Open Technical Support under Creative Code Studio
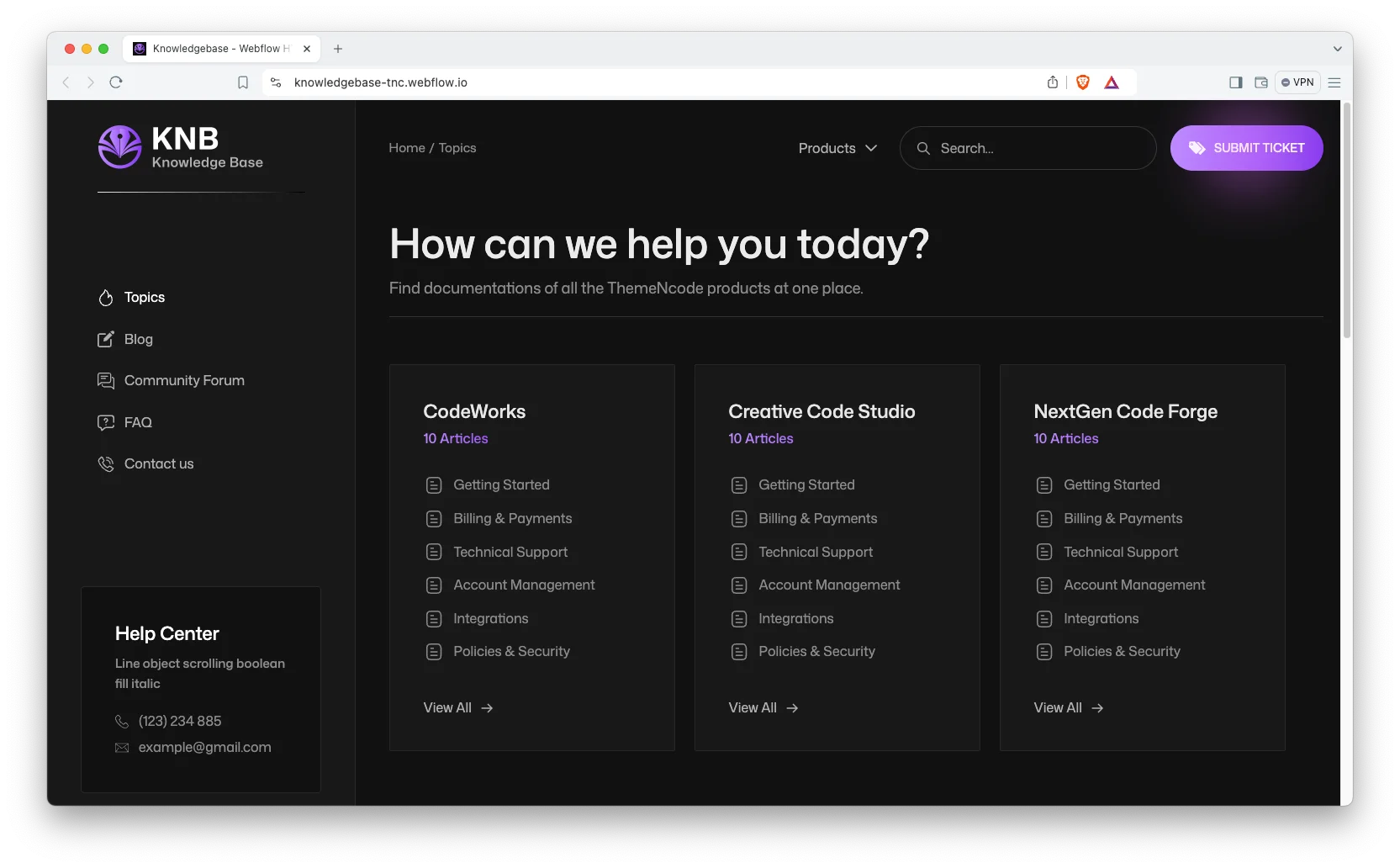 [x=815, y=552]
